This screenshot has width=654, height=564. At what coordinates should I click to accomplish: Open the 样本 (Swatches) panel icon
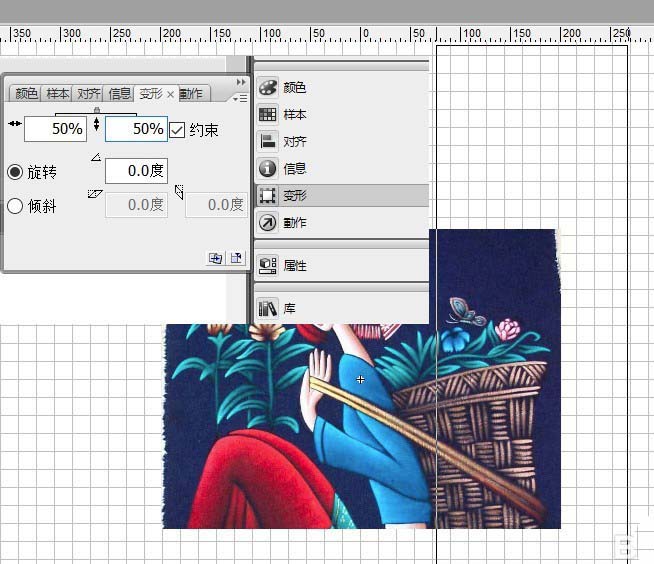point(267,114)
